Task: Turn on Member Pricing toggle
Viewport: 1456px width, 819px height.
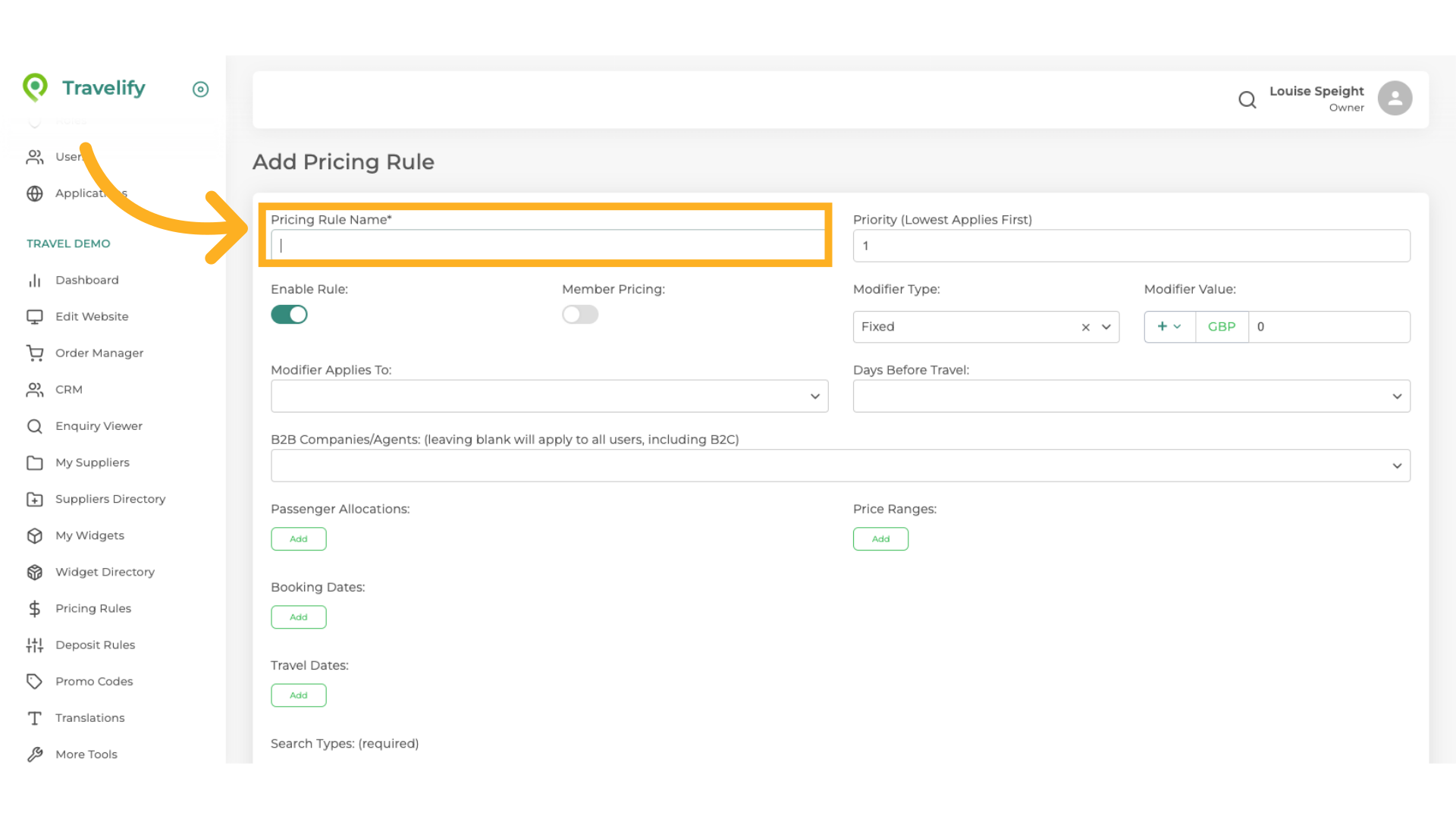Action: point(580,315)
